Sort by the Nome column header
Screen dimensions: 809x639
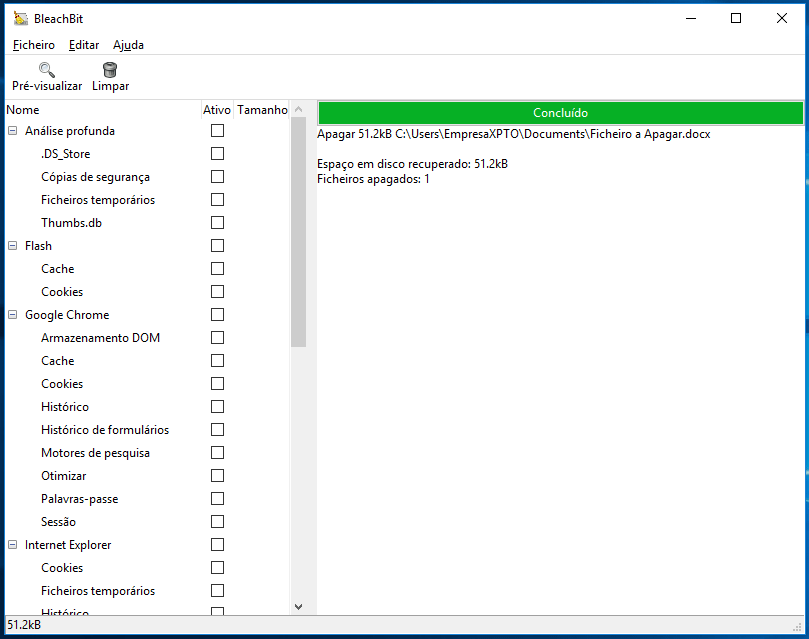[103, 110]
